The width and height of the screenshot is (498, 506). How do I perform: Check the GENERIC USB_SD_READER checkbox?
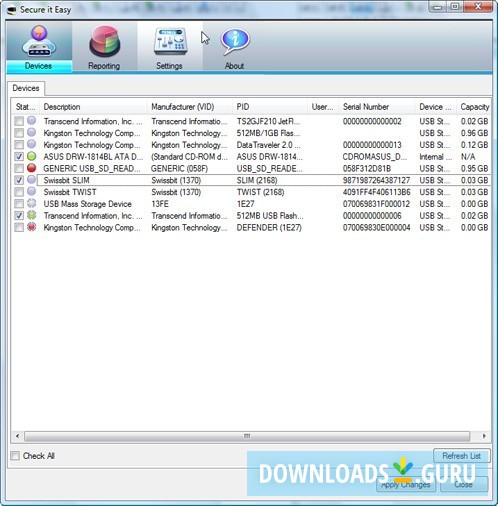coord(19,168)
